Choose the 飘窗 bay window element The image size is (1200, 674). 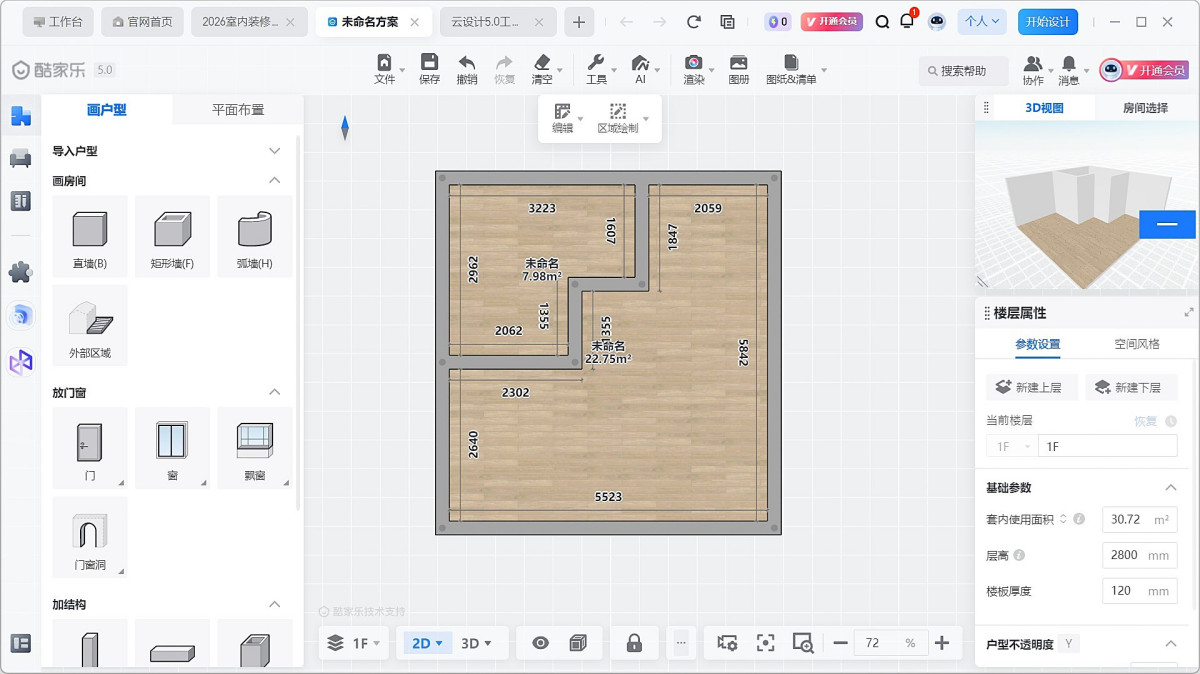[255, 447]
